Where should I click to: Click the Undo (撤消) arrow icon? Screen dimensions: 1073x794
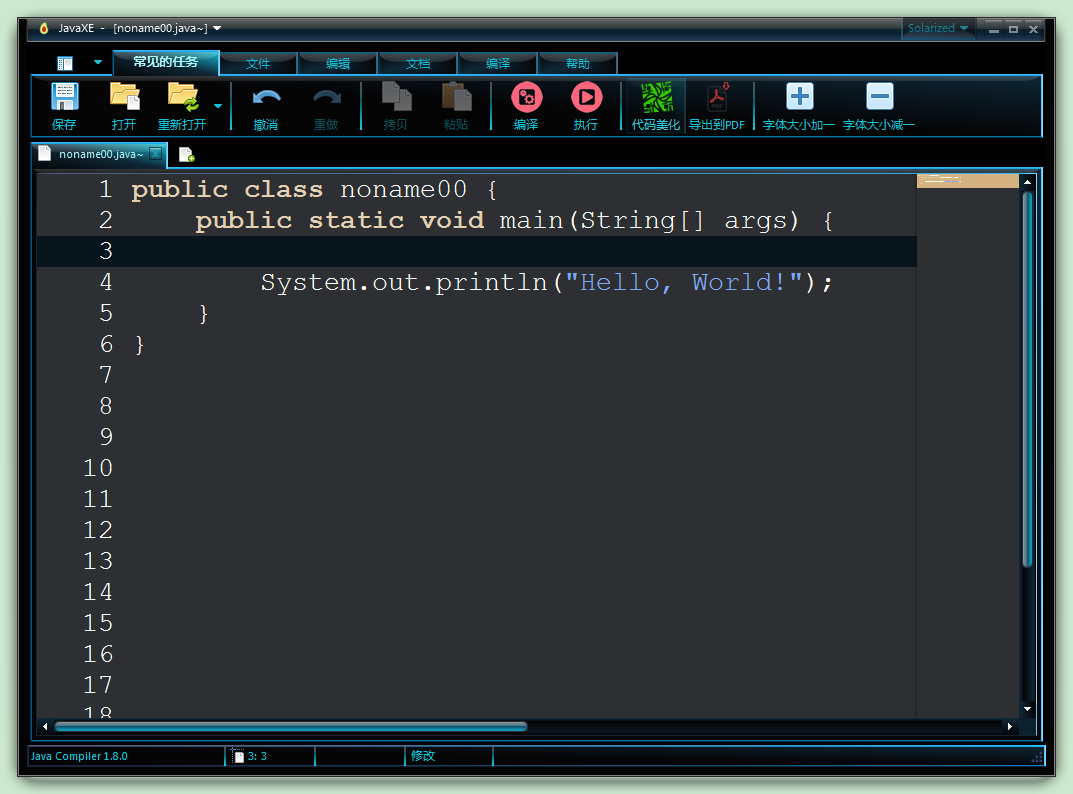click(x=266, y=98)
